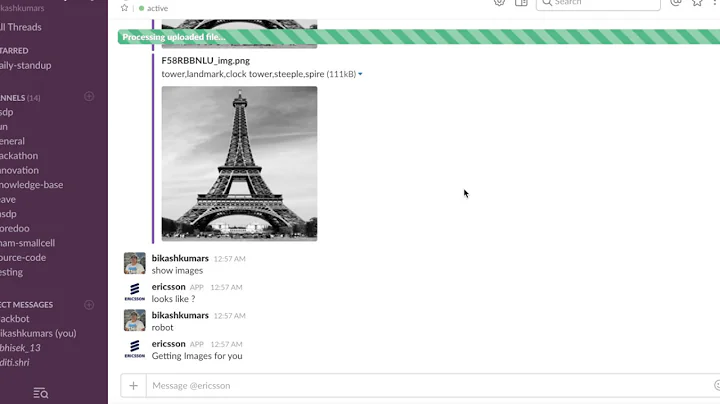
Task: Click the attach plus button in the message box
Action: pyautogui.click(x=134, y=386)
